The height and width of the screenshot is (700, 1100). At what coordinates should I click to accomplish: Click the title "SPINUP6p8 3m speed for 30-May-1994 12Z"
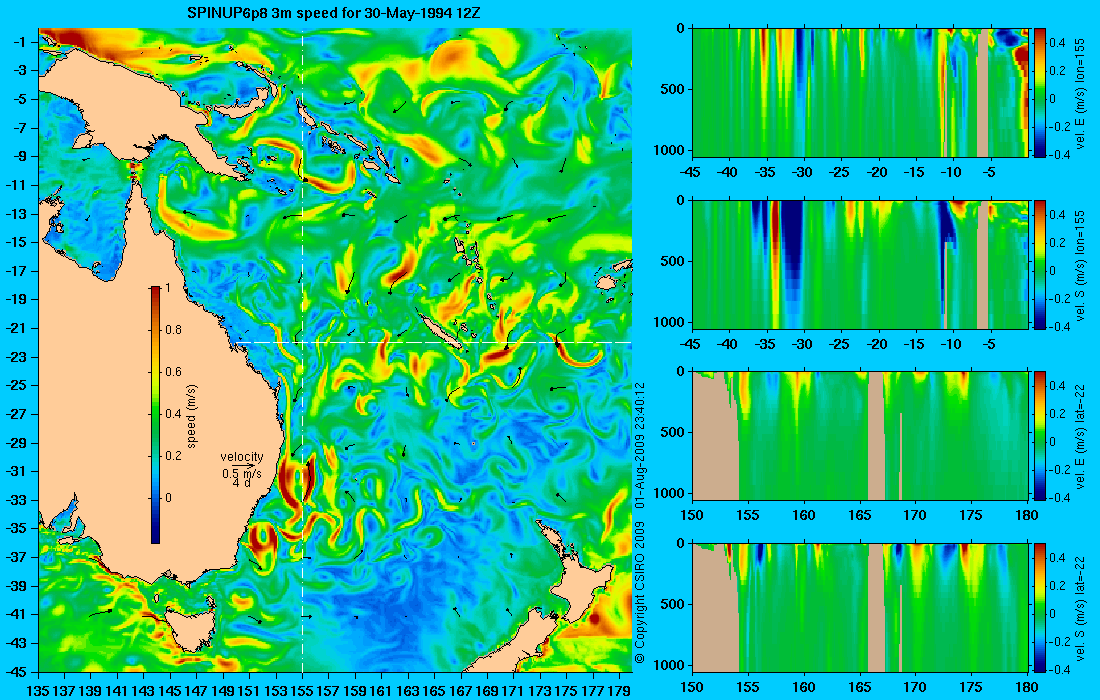click(334, 13)
